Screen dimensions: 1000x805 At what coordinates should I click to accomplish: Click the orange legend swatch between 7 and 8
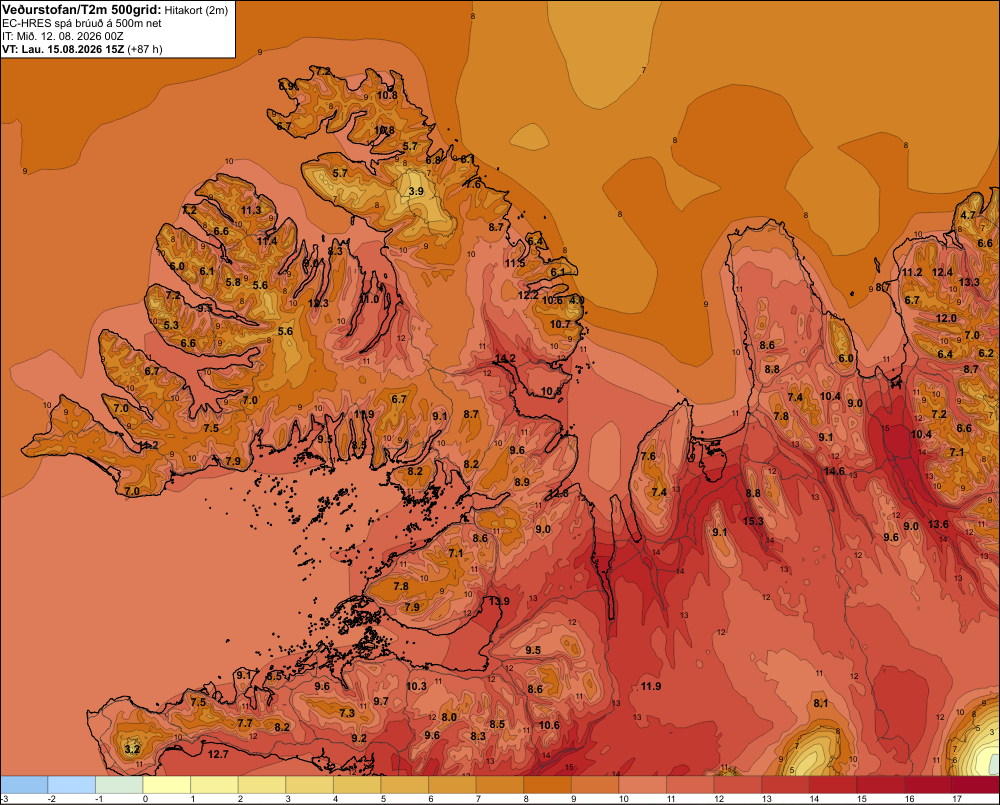point(499,784)
